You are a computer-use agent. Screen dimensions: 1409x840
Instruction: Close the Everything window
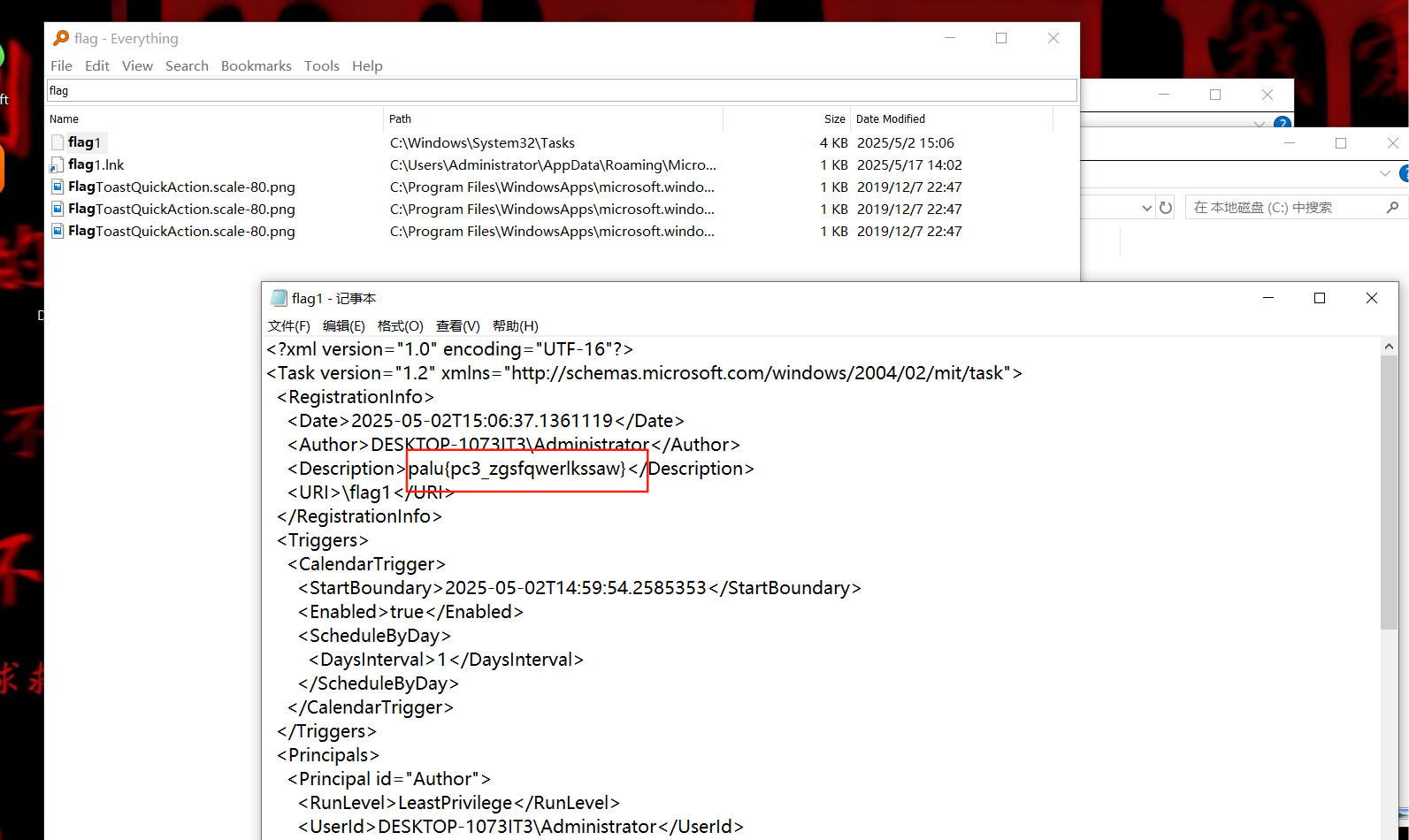coord(1053,38)
